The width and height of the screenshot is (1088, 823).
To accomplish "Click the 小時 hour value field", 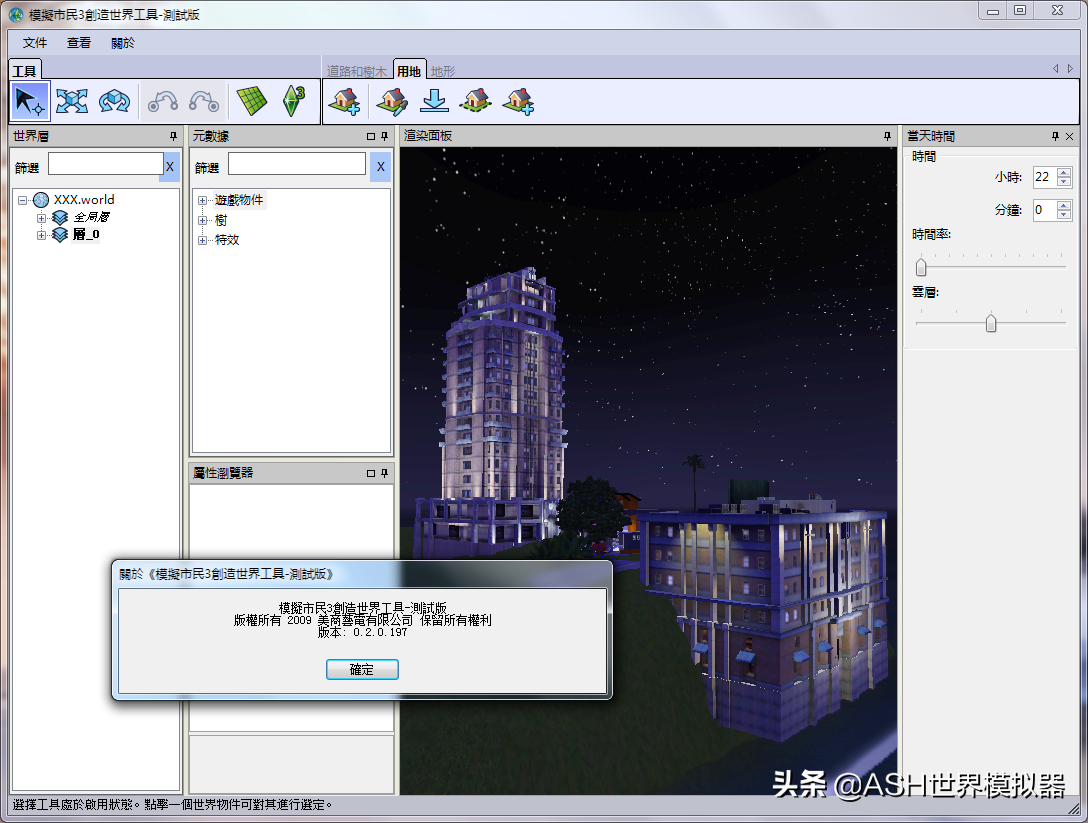I will tap(1044, 177).
